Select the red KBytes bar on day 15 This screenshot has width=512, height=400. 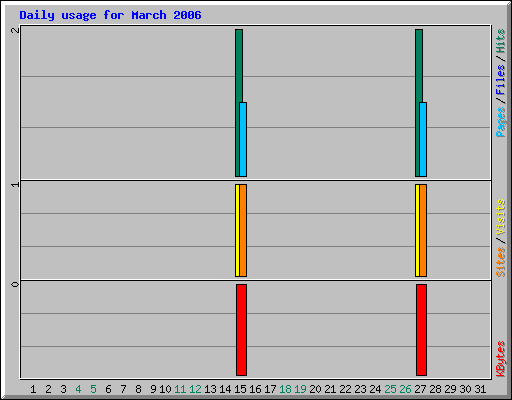(x=242, y=330)
